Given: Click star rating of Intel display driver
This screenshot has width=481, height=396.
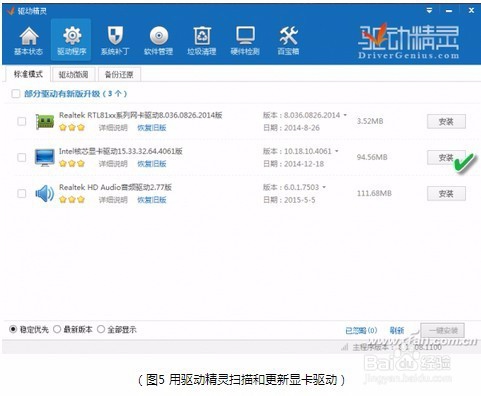Looking at the screenshot, I should 72,164.
